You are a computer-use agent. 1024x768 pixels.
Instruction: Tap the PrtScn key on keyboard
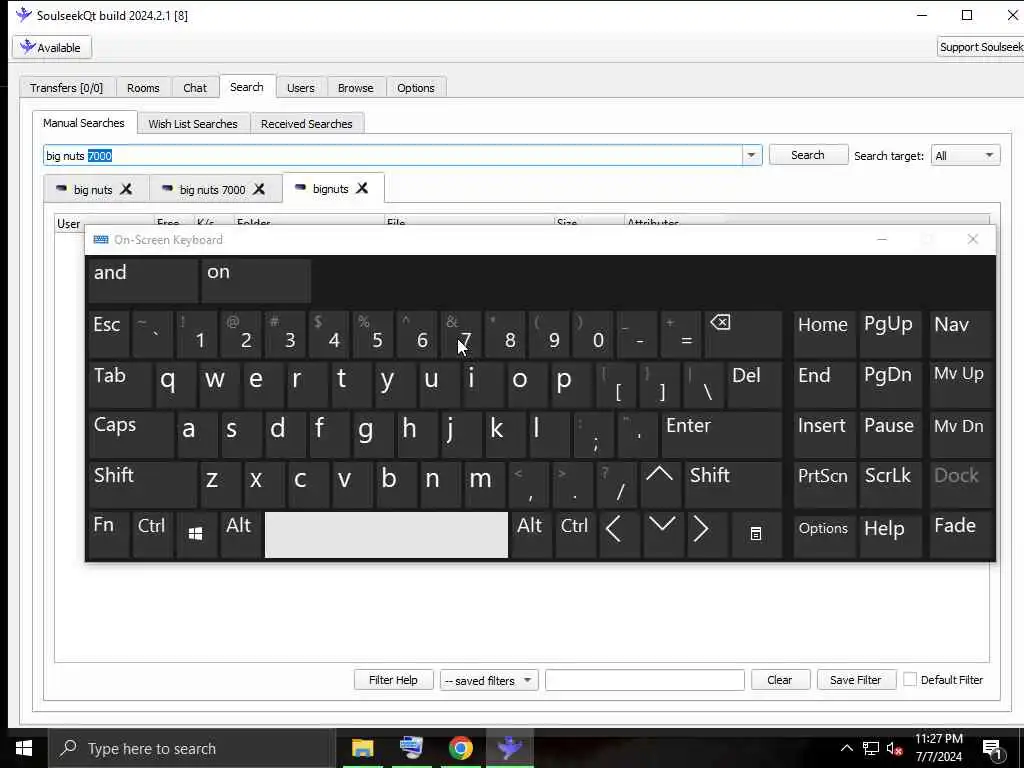(x=824, y=485)
